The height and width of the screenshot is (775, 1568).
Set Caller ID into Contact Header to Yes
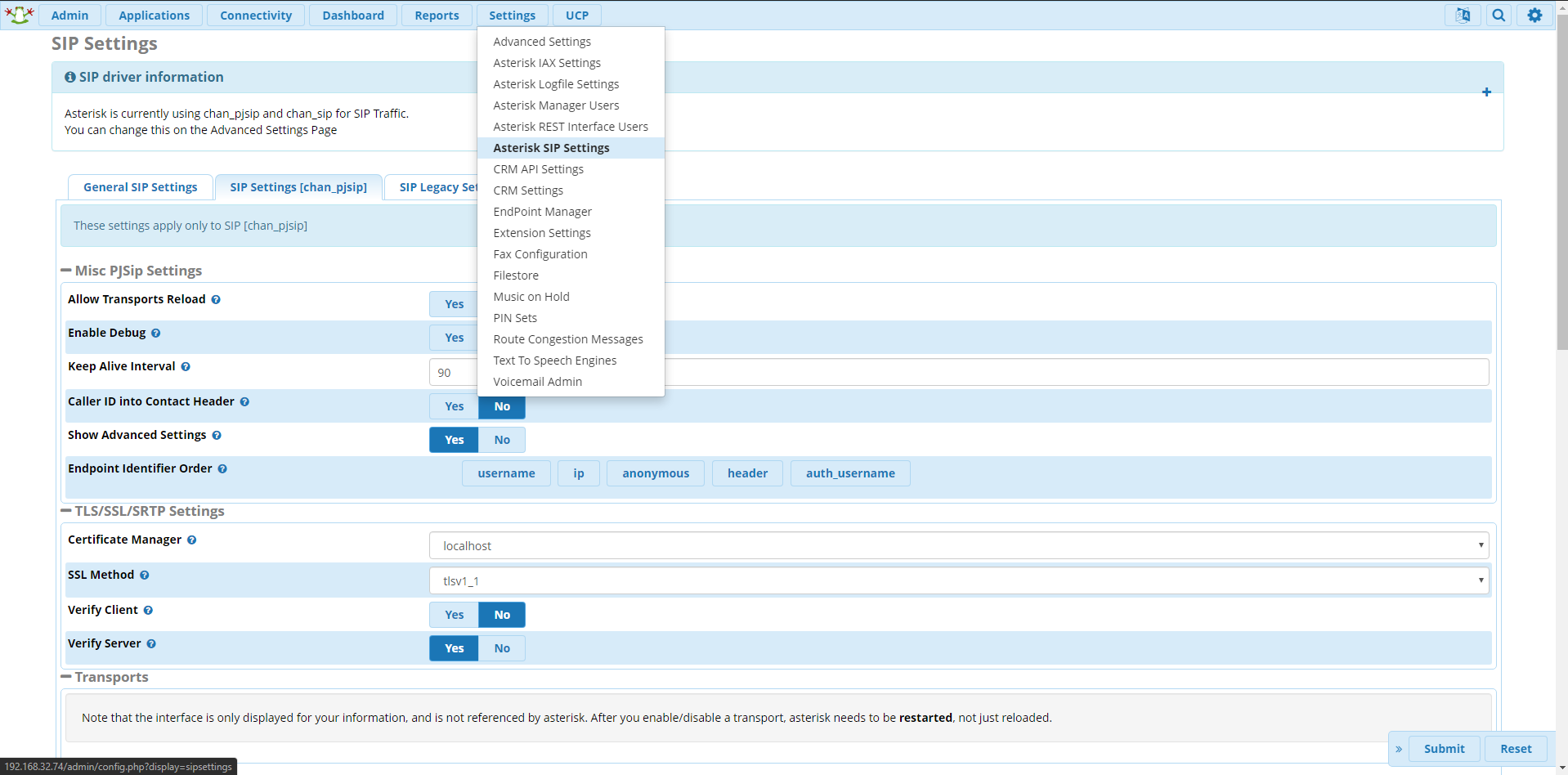coord(454,406)
